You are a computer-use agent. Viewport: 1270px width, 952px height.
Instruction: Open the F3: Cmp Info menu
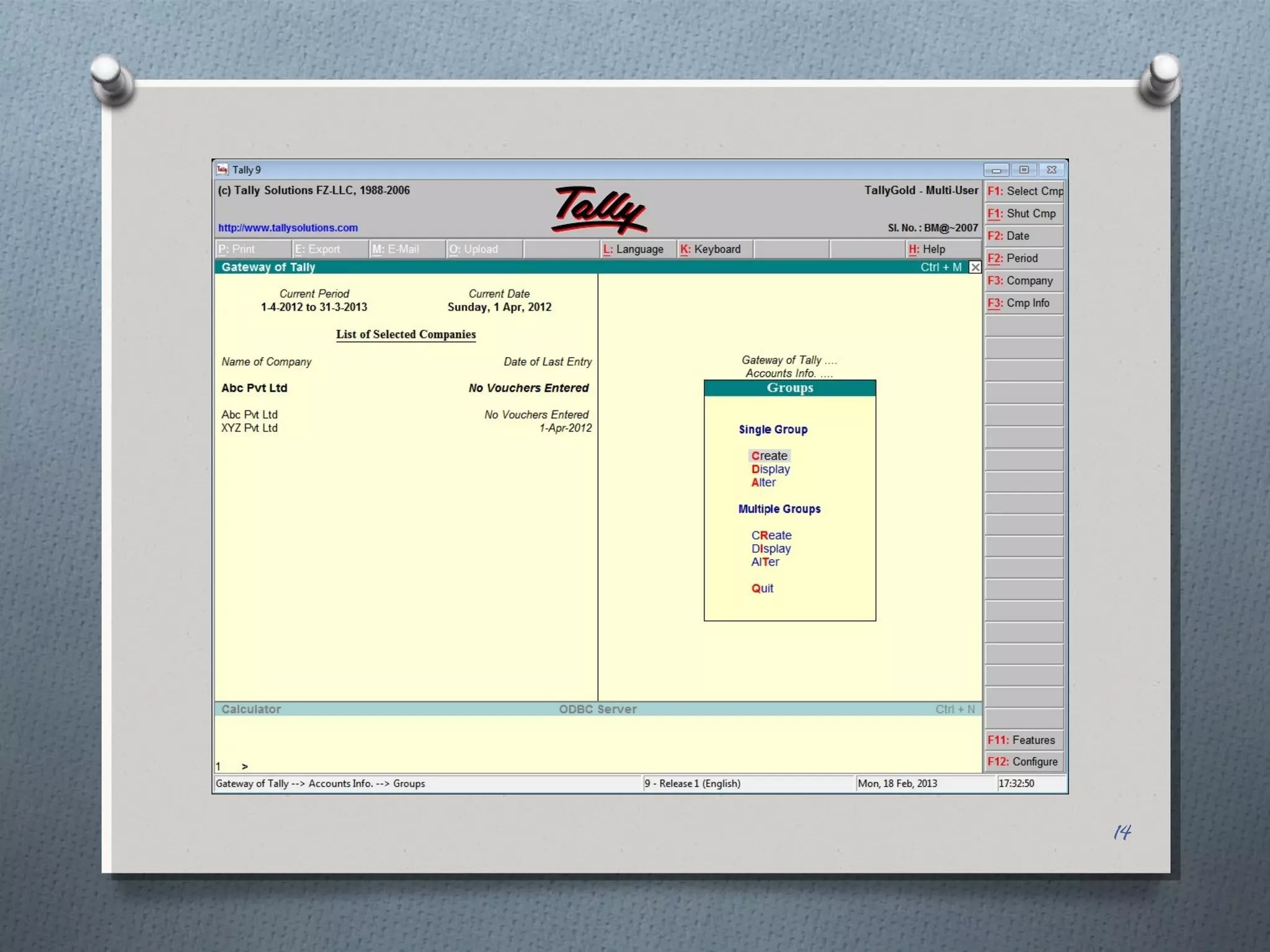[x=1024, y=303]
